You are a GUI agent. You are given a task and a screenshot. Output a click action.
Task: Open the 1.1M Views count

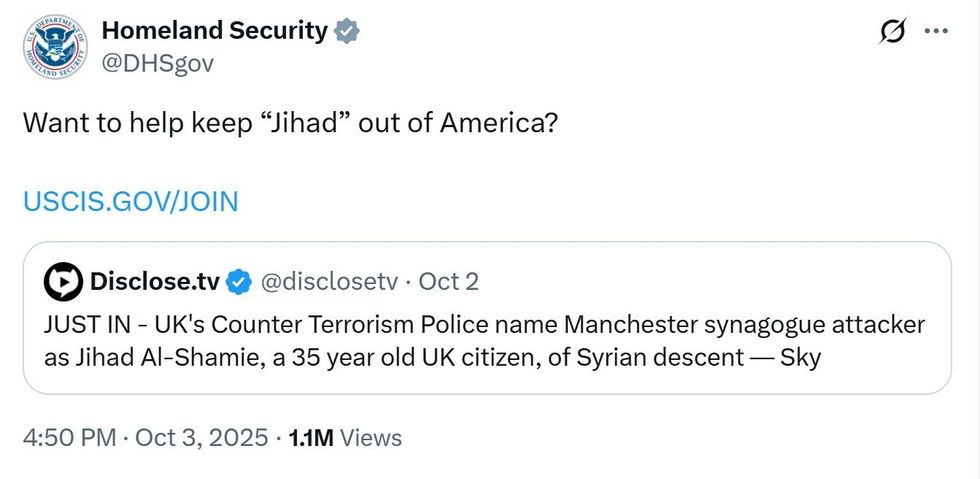(x=345, y=438)
